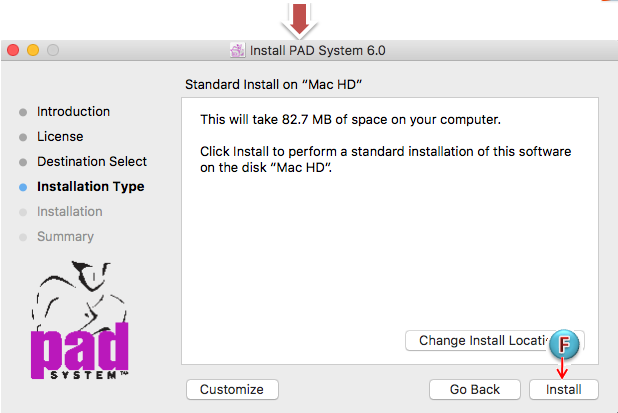Viewport: 618px width, 413px height.
Task: Click Change Install Location button
Action: pyautogui.click(x=484, y=341)
